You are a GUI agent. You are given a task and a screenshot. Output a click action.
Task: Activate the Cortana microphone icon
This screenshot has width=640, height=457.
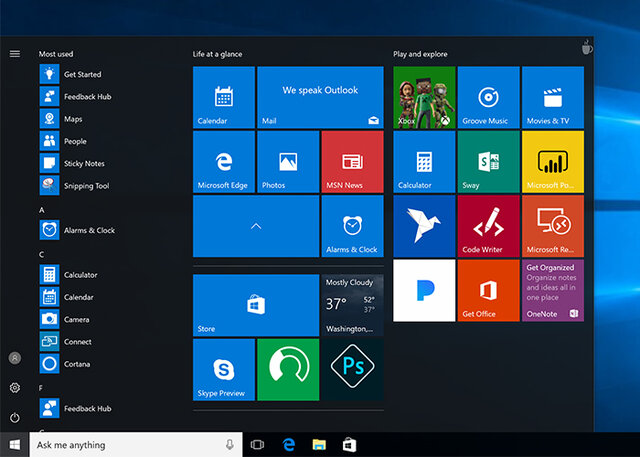(x=230, y=444)
